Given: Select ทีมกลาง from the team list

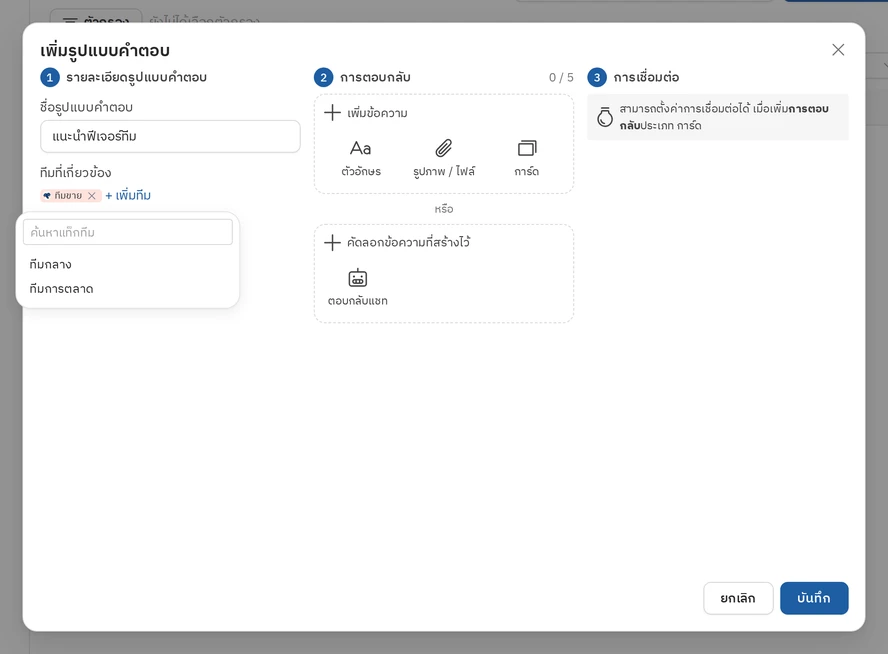Looking at the screenshot, I should (127, 264).
